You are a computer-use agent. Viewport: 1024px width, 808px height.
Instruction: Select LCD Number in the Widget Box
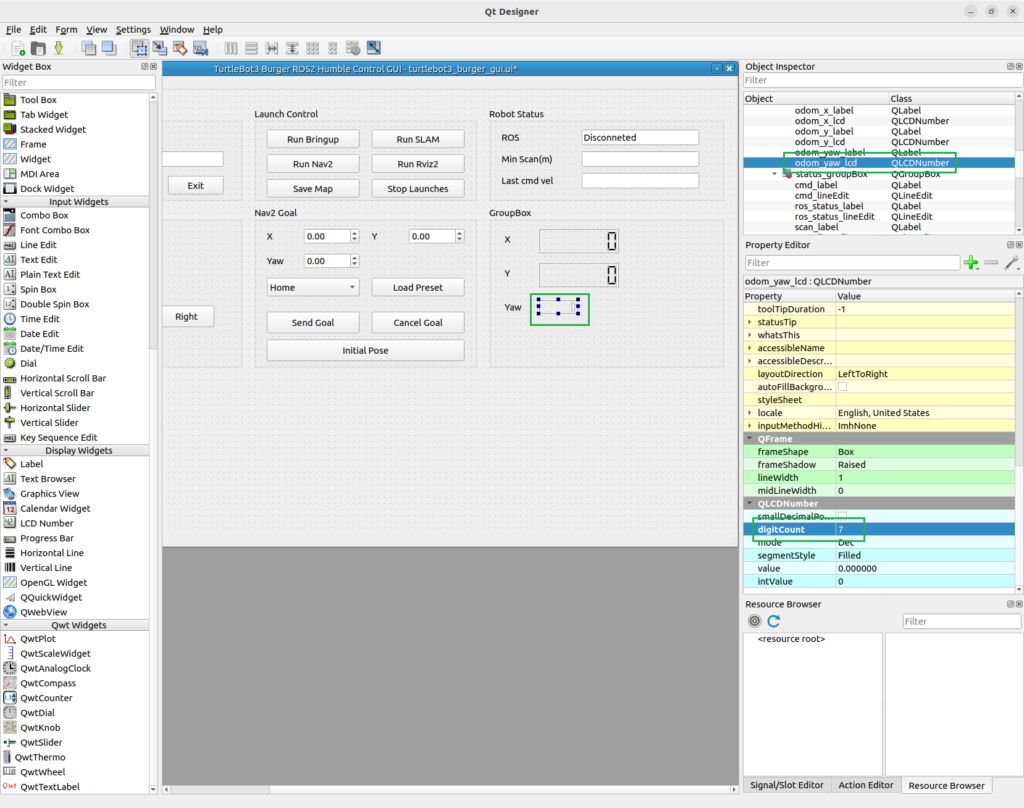[46, 523]
